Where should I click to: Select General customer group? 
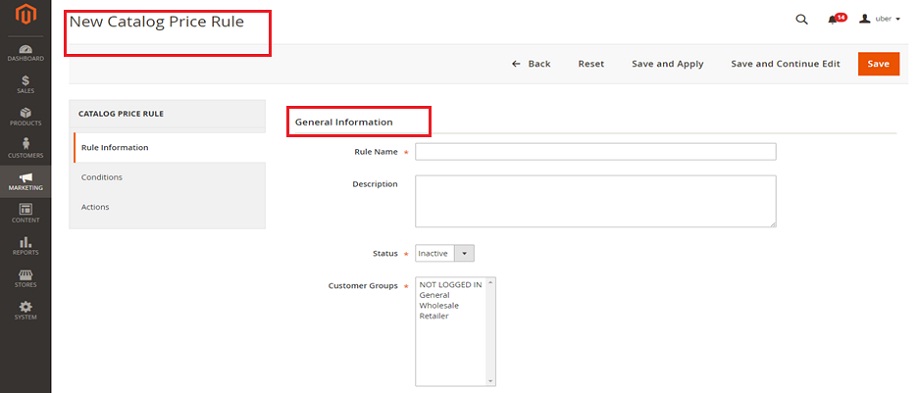click(434, 295)
